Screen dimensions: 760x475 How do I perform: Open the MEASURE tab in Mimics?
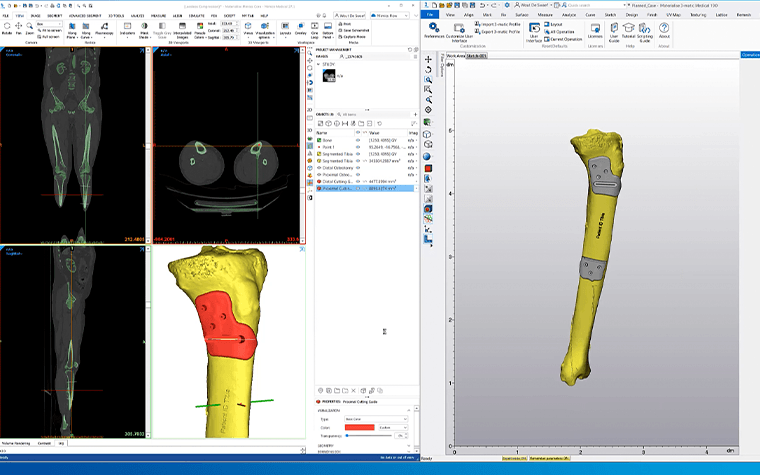158,16
